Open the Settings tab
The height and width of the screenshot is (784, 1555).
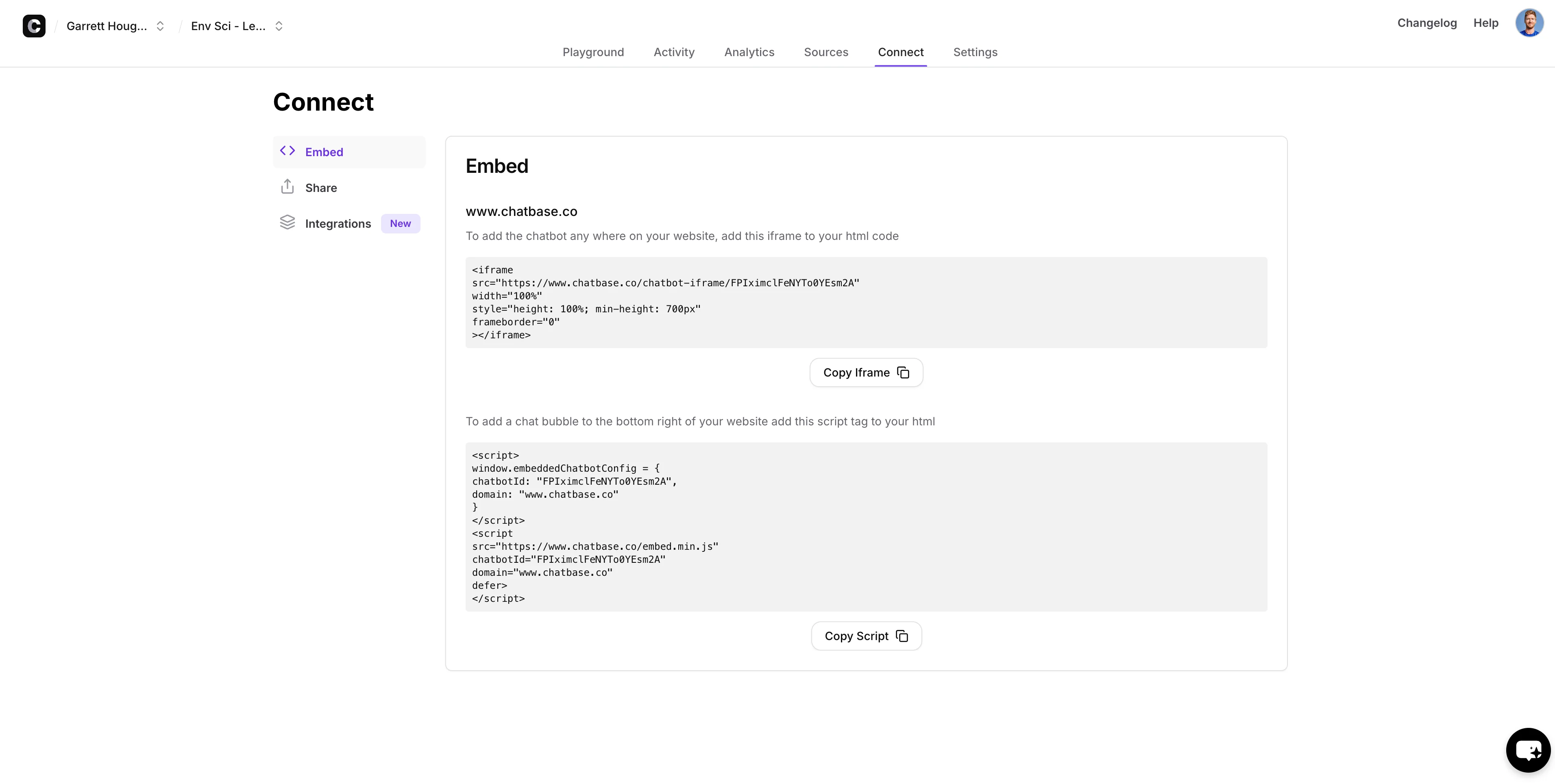pyautogui.click(x=975, y=52)
